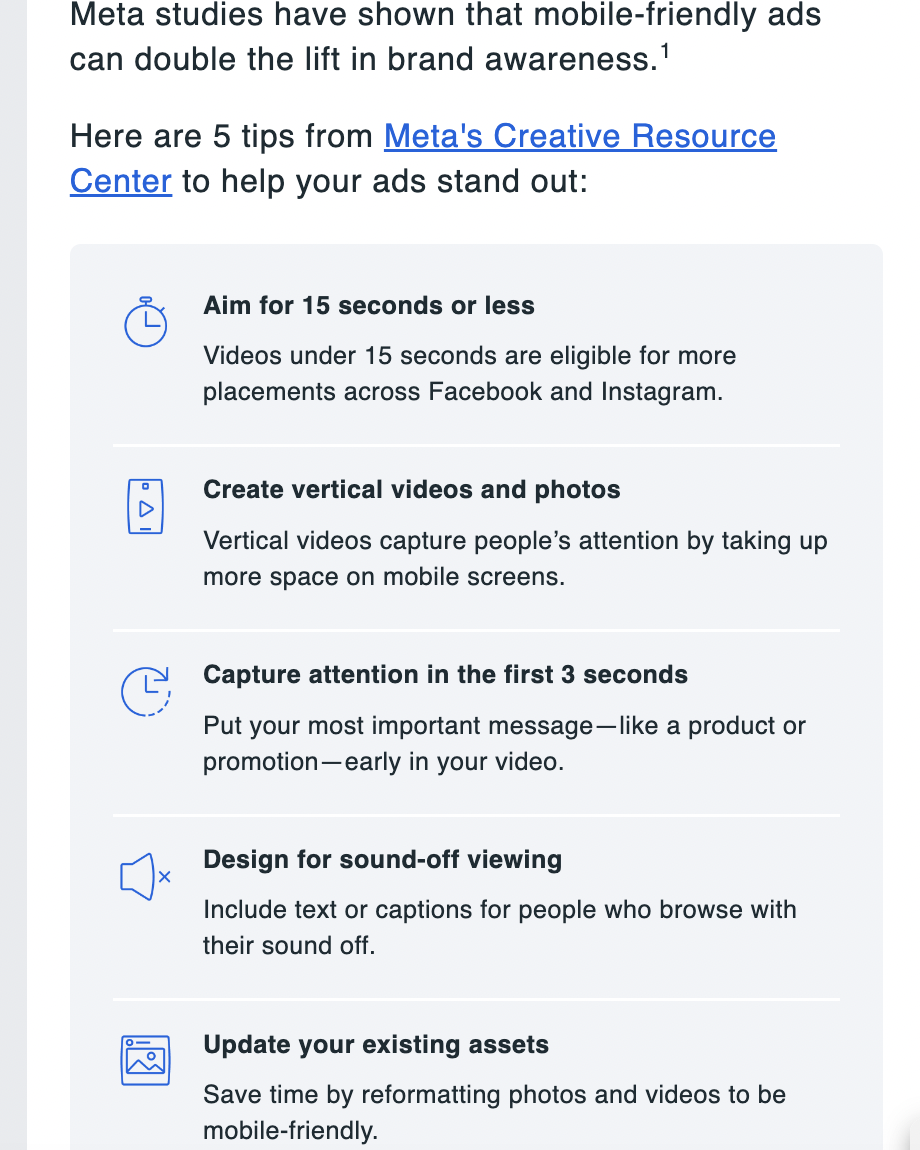
Task: Click 'Capture attention in the first 3 seconds' heading
Action: tap(445, 674)
